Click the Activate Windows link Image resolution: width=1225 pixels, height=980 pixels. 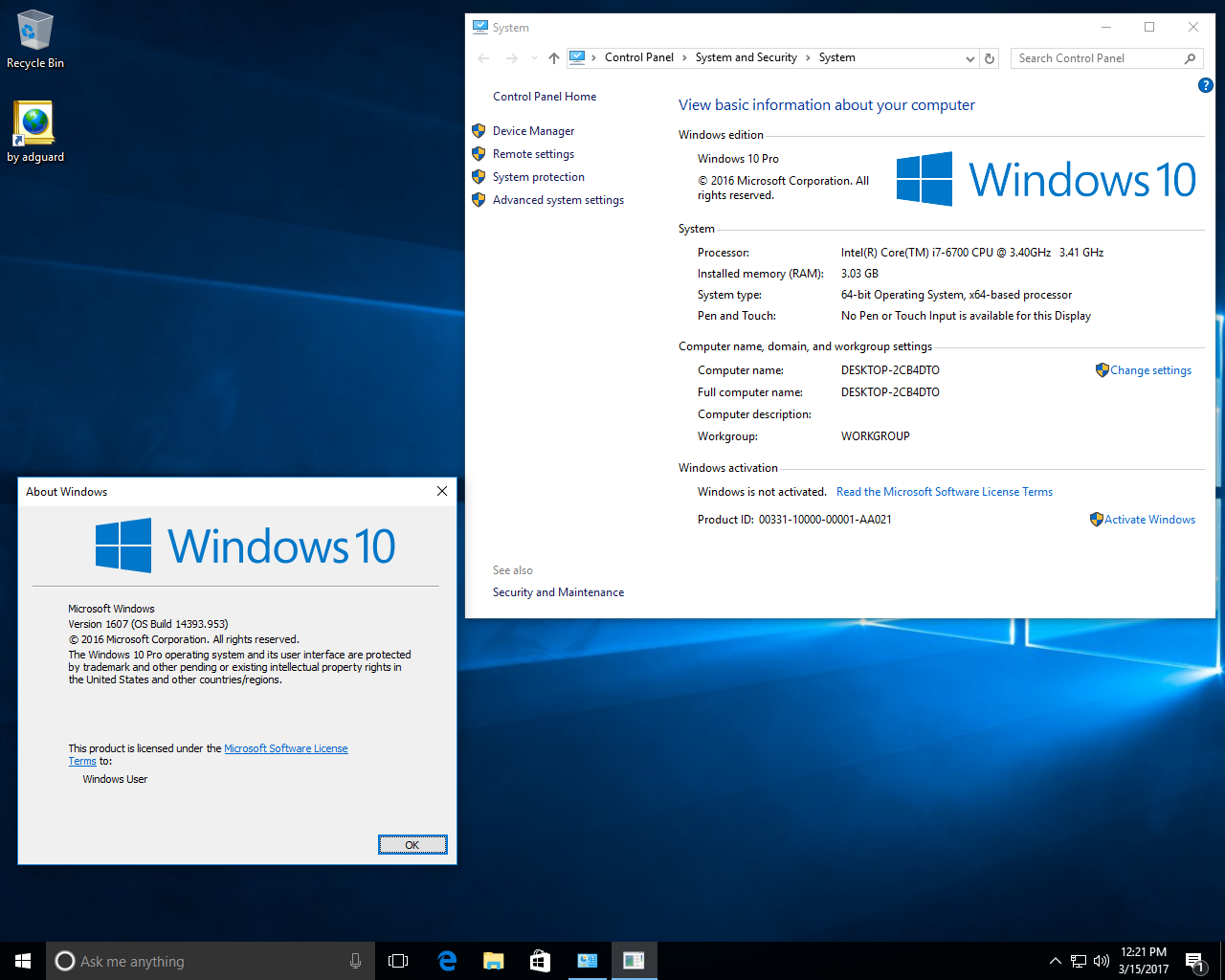point(1149,520)
